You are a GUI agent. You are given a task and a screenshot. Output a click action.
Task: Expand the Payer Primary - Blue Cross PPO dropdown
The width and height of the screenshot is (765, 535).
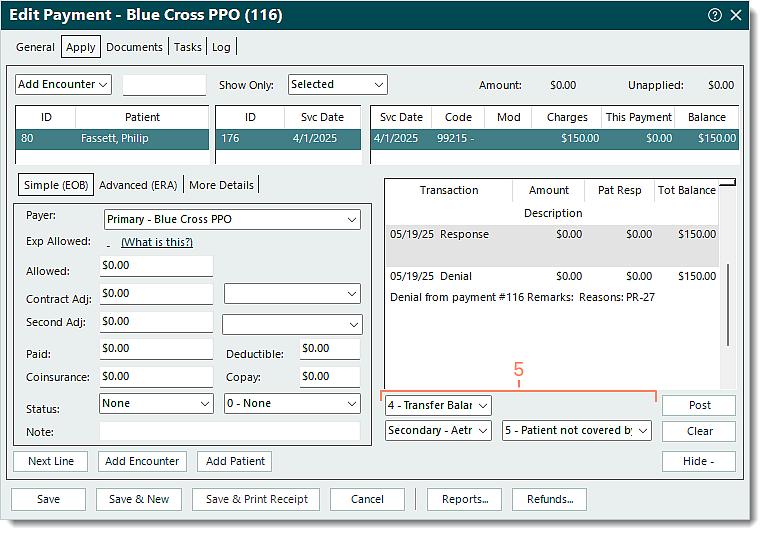(x=232, y=219)
